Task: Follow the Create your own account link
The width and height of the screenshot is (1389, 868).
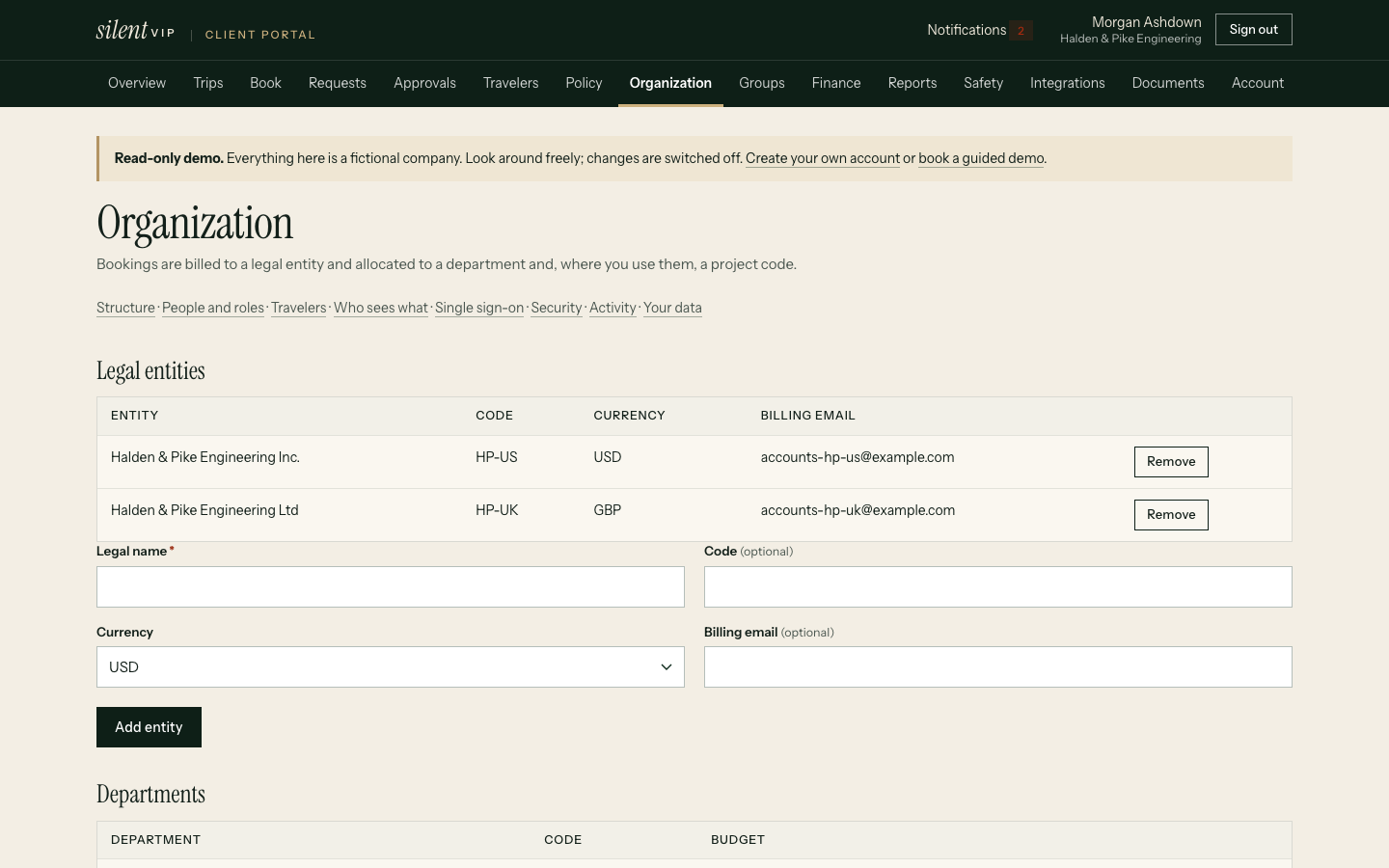Action: [823, 158]
